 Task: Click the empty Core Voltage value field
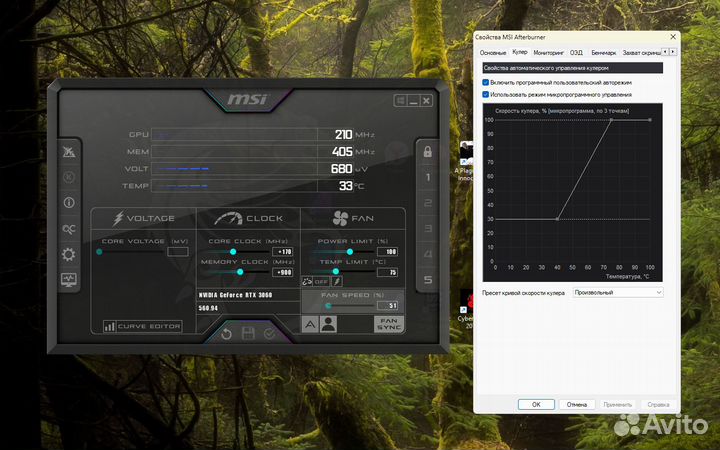pyautogui.click(x=178, y=252)
